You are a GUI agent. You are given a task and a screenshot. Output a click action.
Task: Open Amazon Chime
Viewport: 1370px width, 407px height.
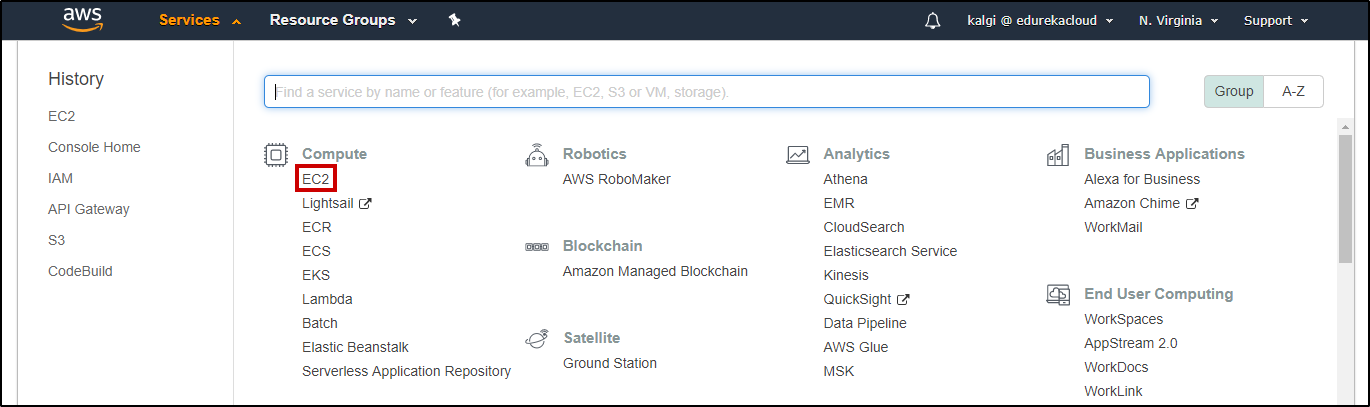point(1132,203)
